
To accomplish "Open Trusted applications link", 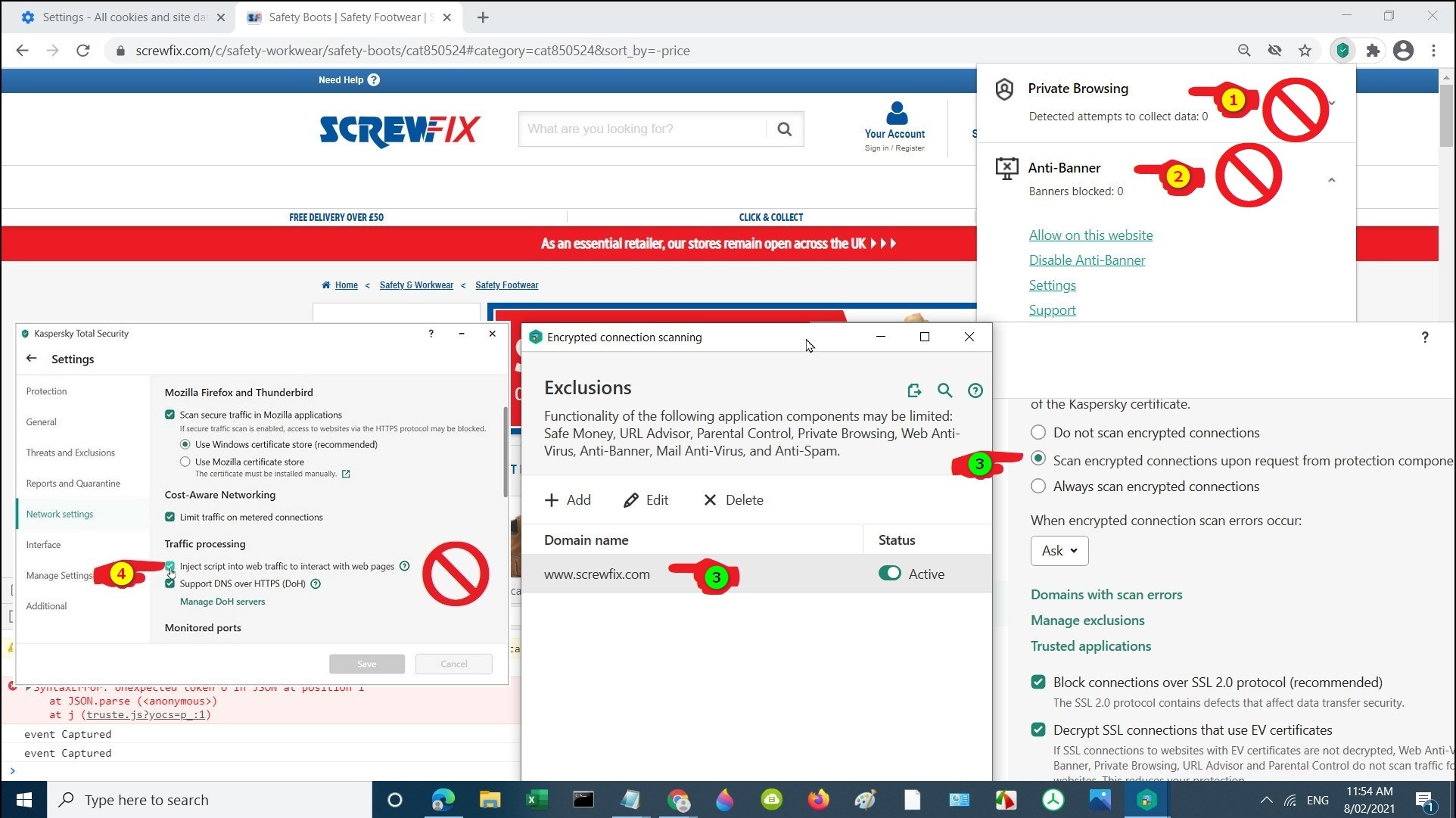I will coord(1090,646).
